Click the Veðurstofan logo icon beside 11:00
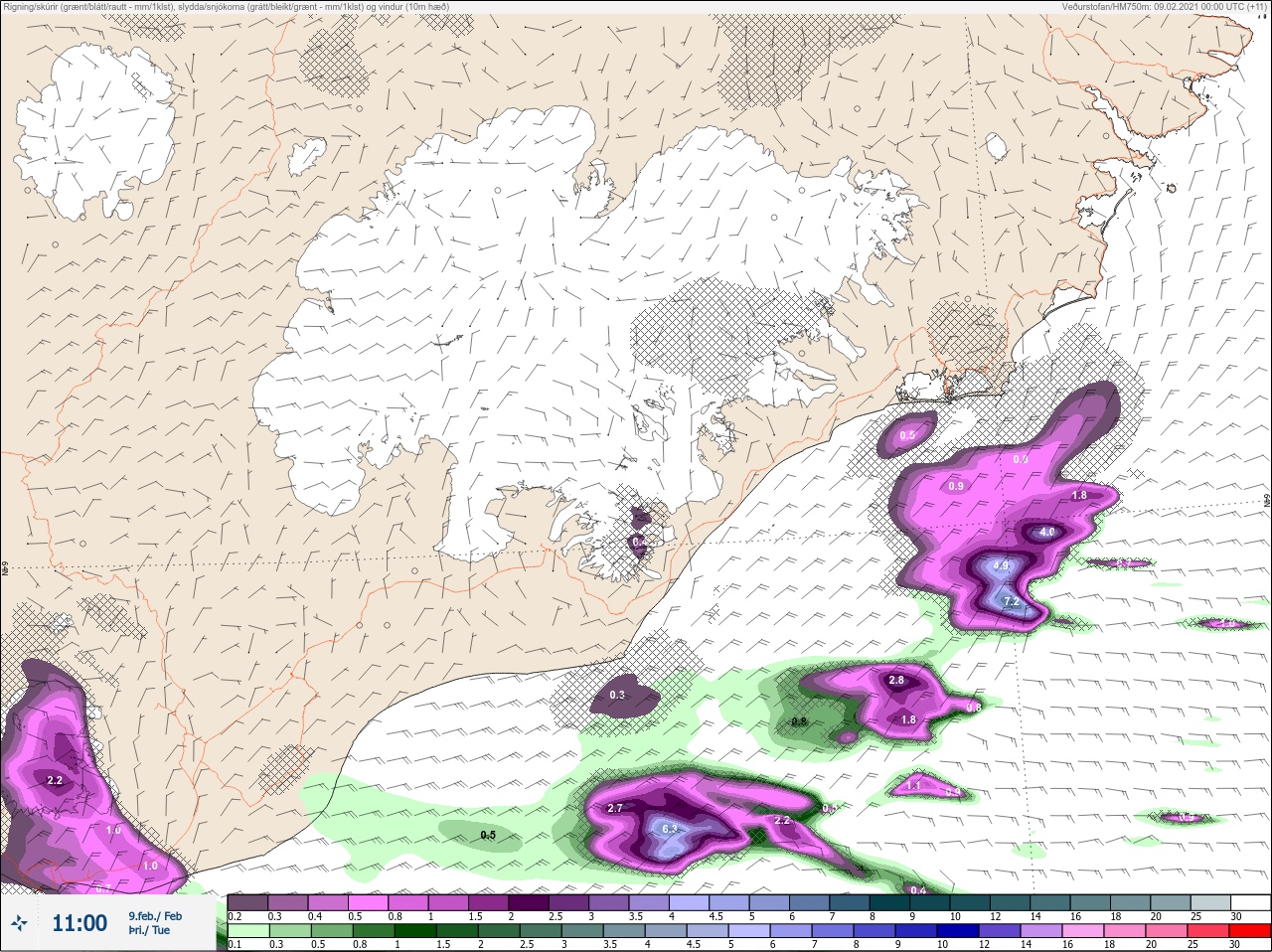This screenshot has height=952, width=1272. coord(19,922)
